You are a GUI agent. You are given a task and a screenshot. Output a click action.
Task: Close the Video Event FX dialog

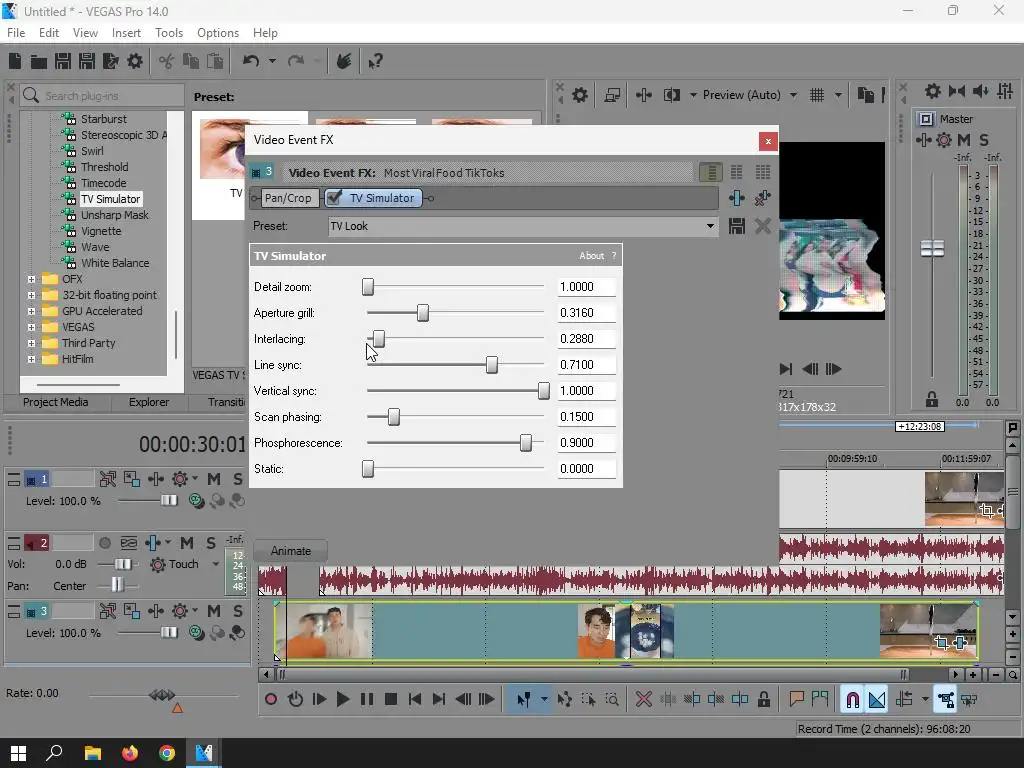(768, 141)
